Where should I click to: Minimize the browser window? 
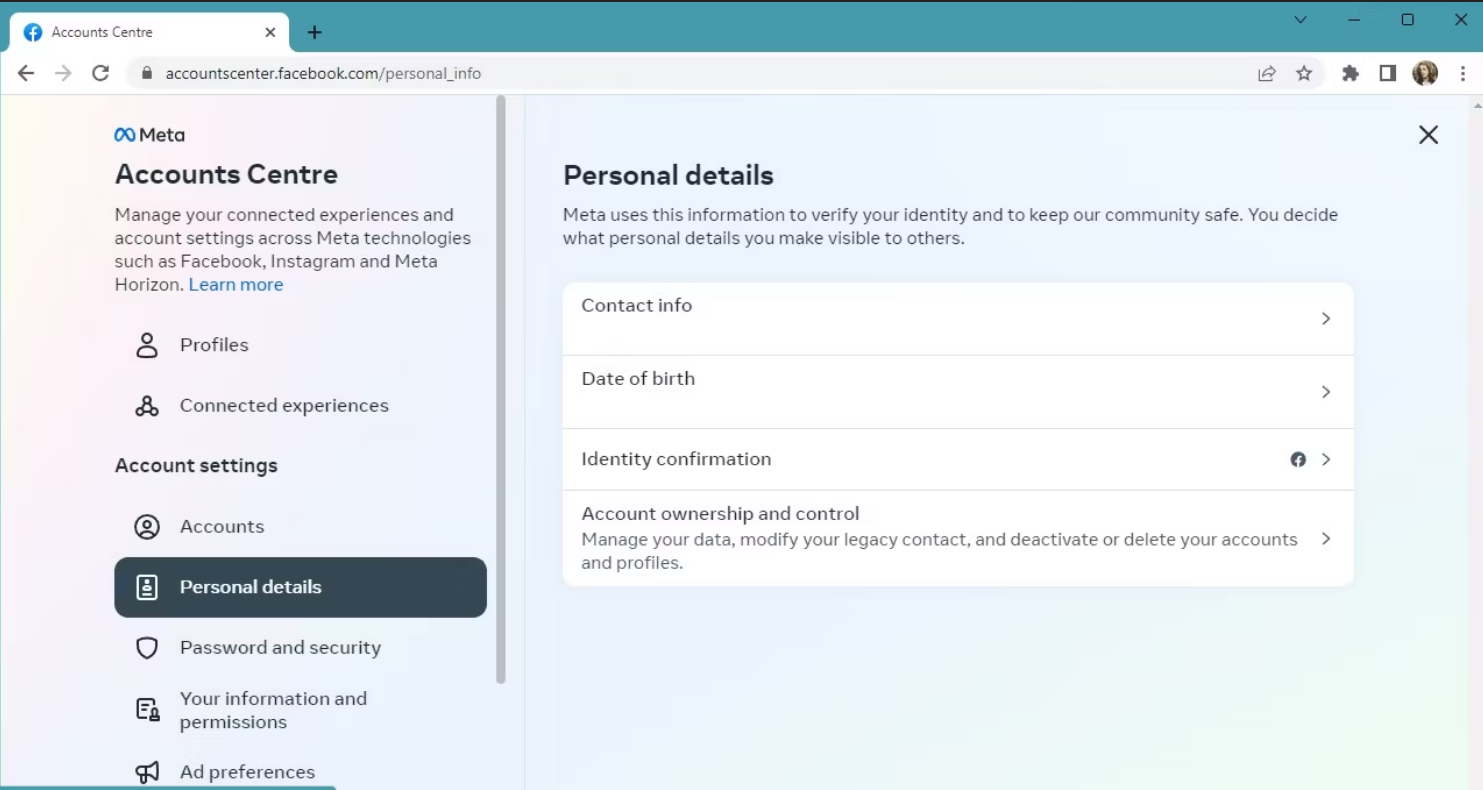1354,19
